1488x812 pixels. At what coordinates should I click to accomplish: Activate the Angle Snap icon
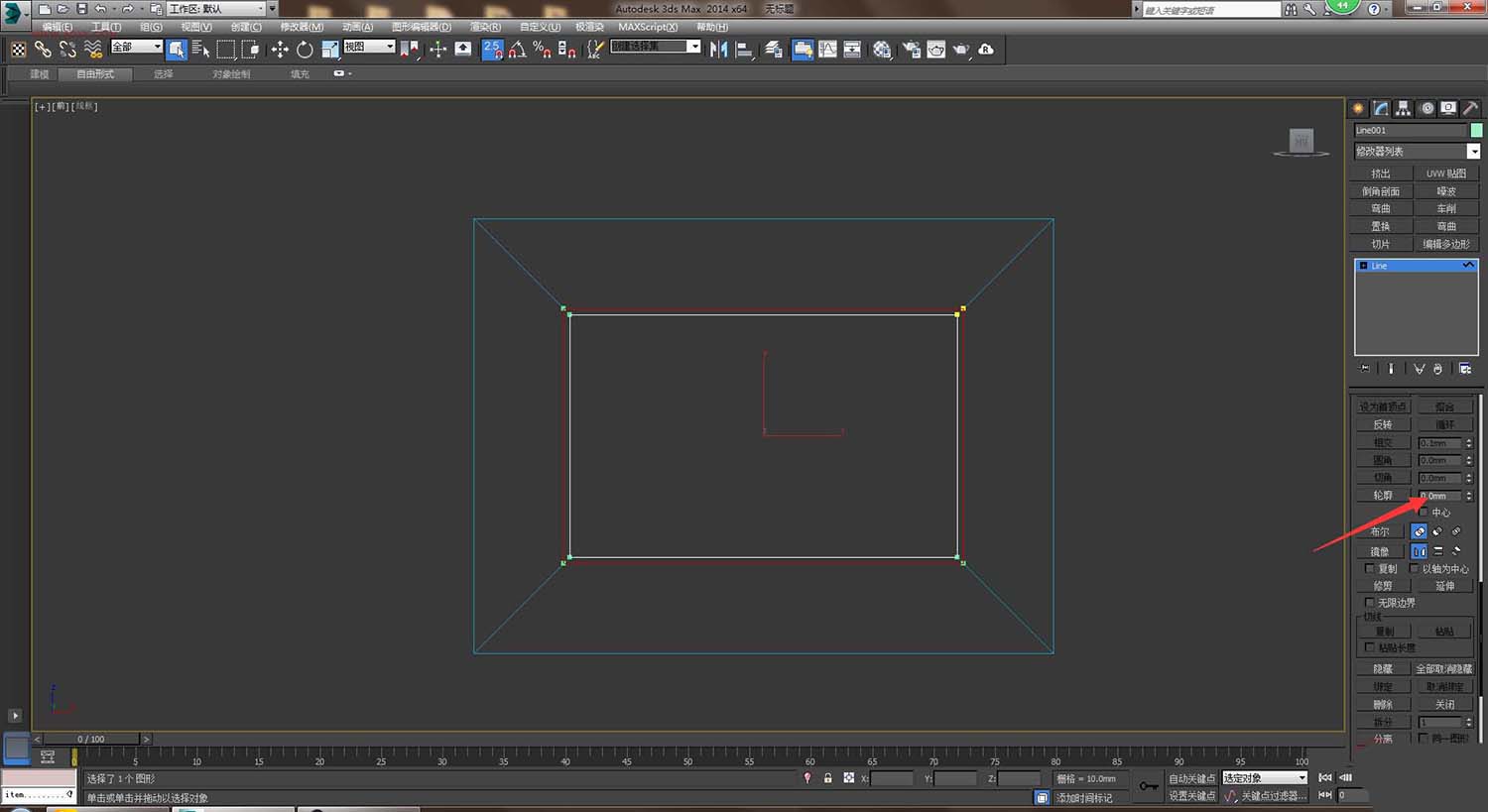tap(517, 50)
